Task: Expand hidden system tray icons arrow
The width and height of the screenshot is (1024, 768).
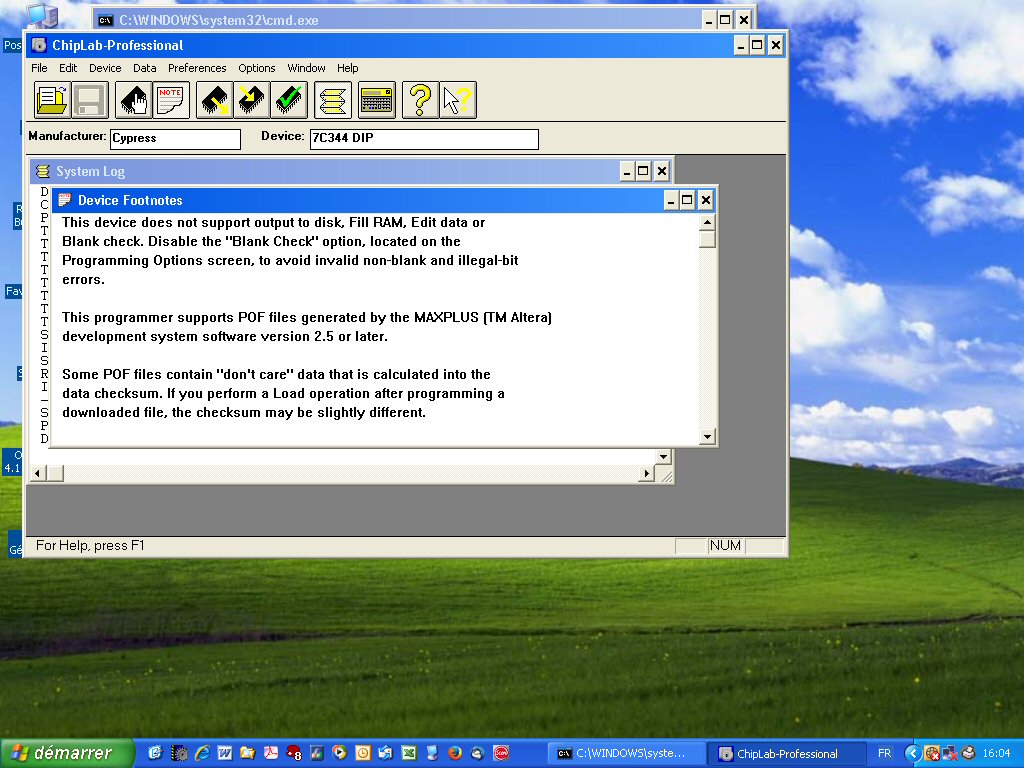Action: pyautogui.click(x=912, y=754)
